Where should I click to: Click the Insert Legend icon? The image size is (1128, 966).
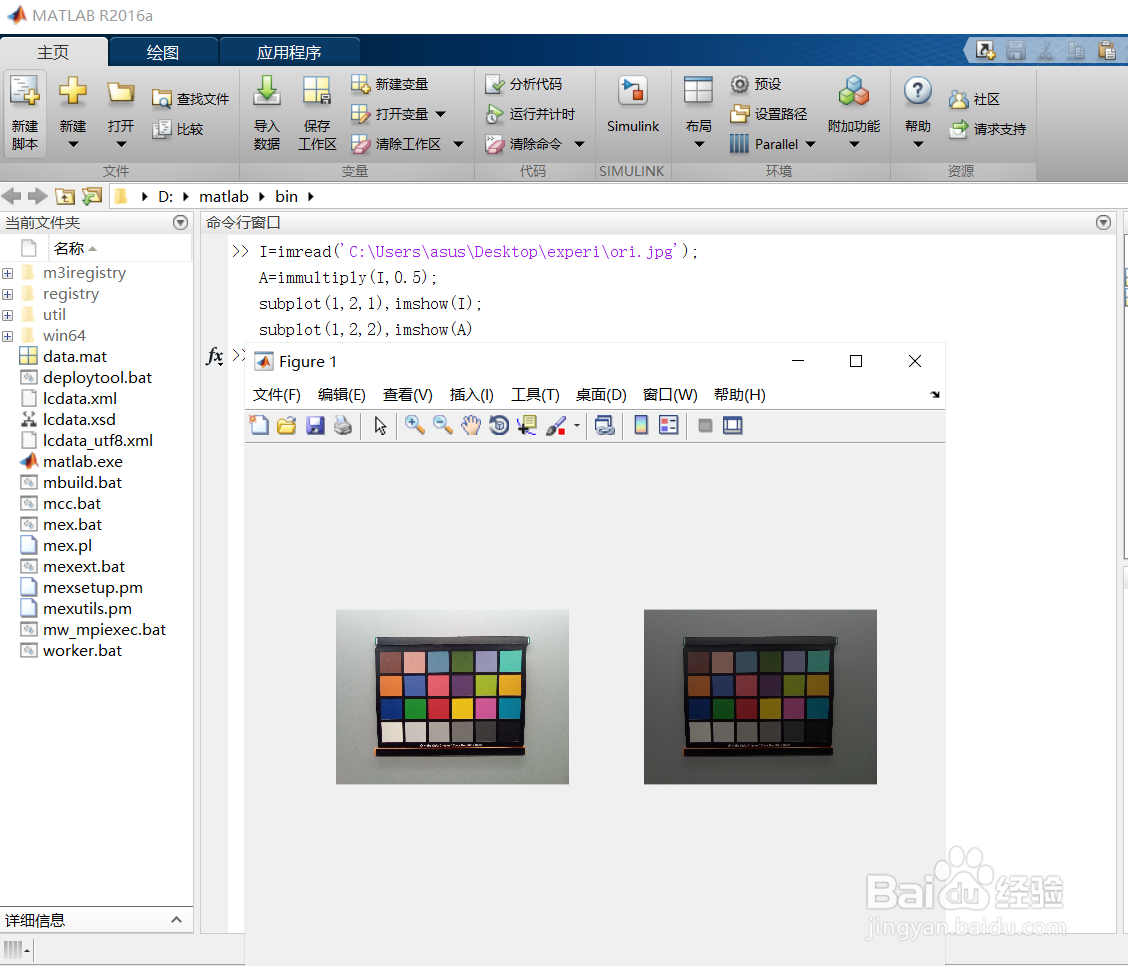[x=668, y=426]
